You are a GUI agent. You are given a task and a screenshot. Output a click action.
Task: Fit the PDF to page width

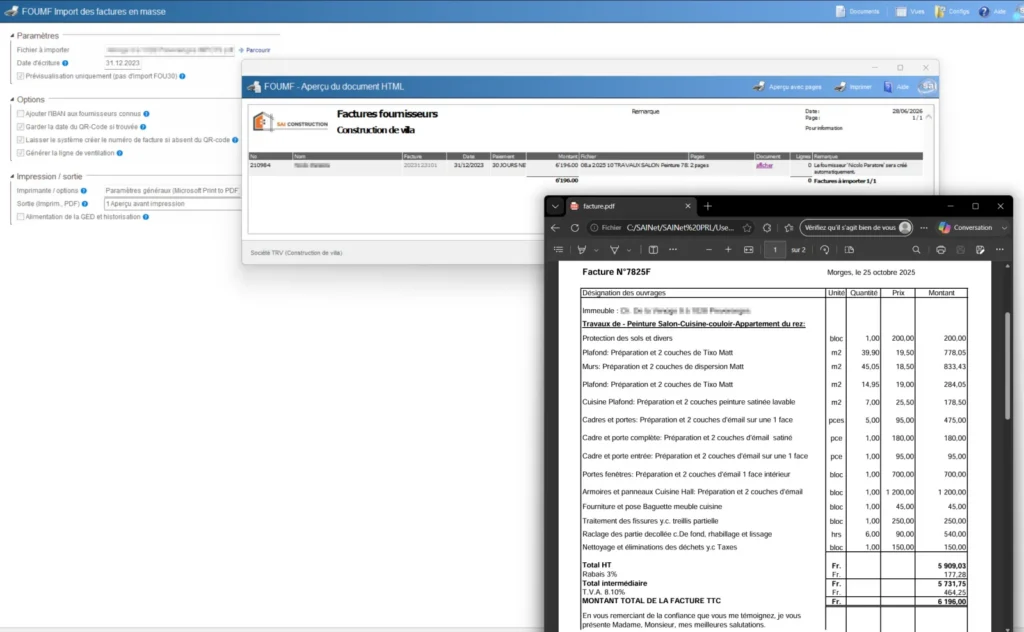coord(748,249)
